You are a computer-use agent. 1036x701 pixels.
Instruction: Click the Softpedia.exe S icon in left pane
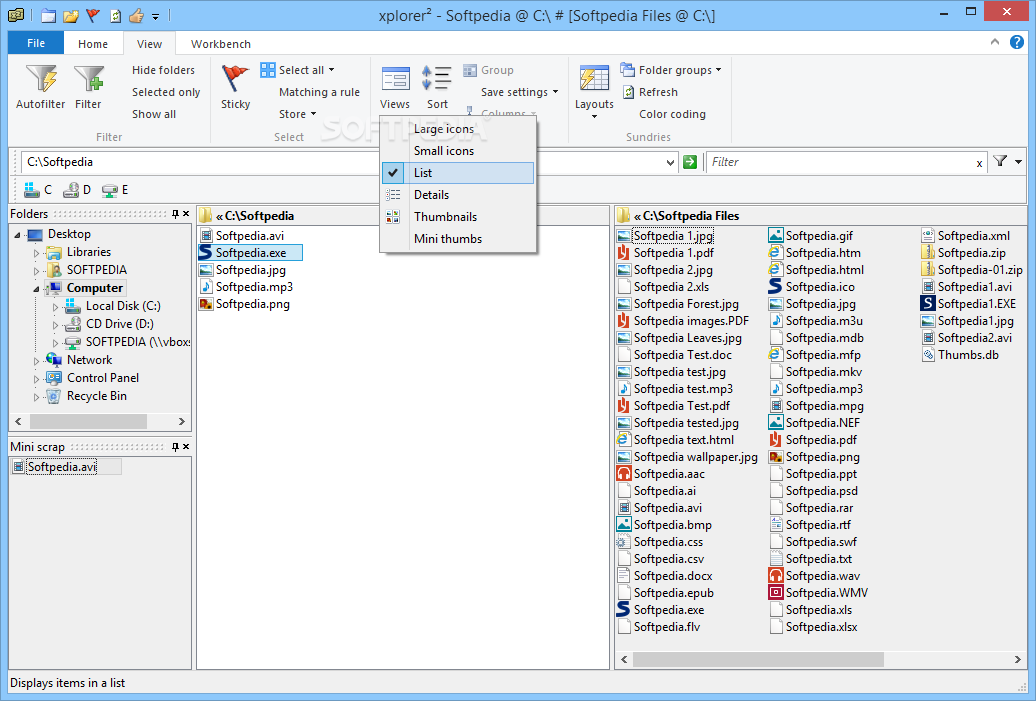205,252
